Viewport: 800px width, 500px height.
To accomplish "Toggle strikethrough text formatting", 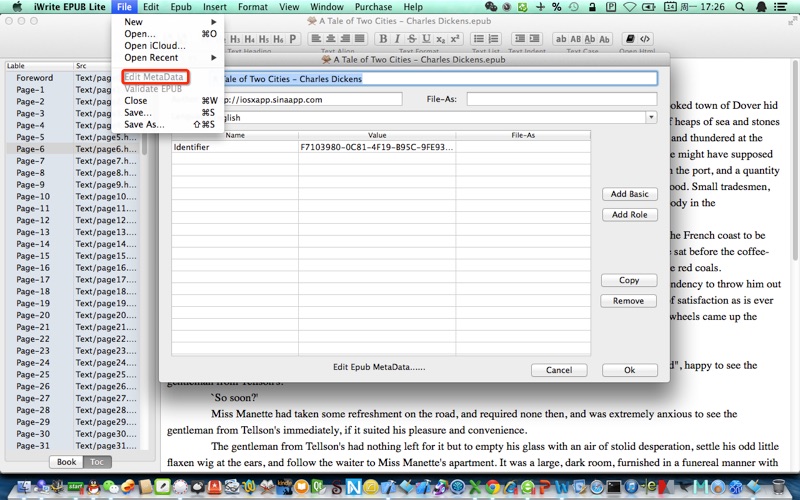I will pyautogui.click(x=412, y=39).
